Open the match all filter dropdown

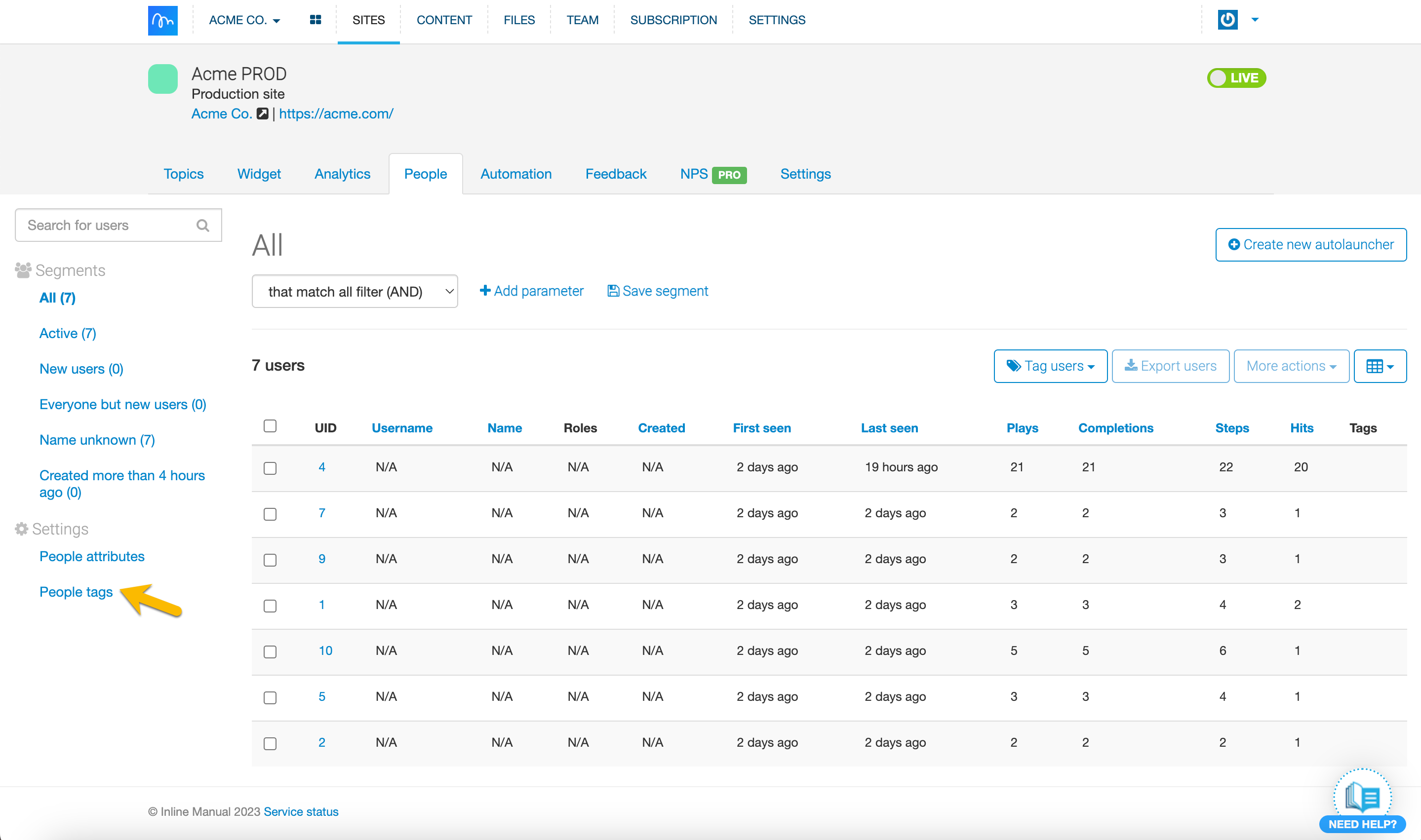point(355,292)
